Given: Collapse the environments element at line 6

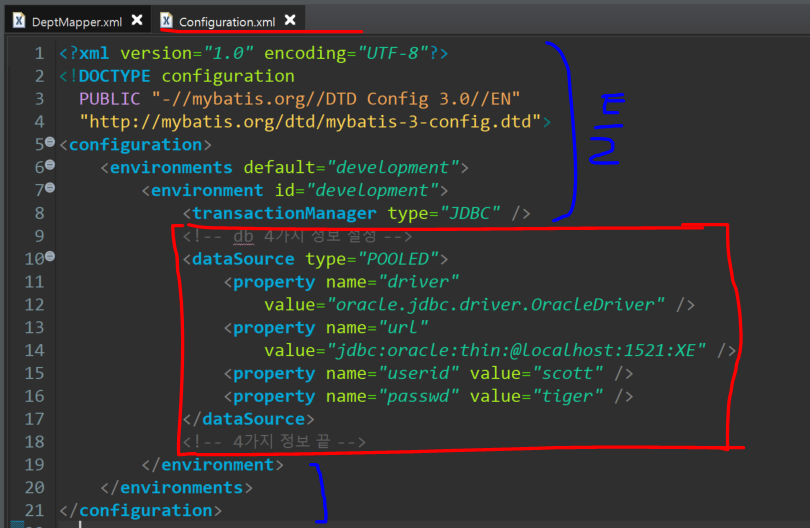Looking at the screenshot, I should click(50, 164).
